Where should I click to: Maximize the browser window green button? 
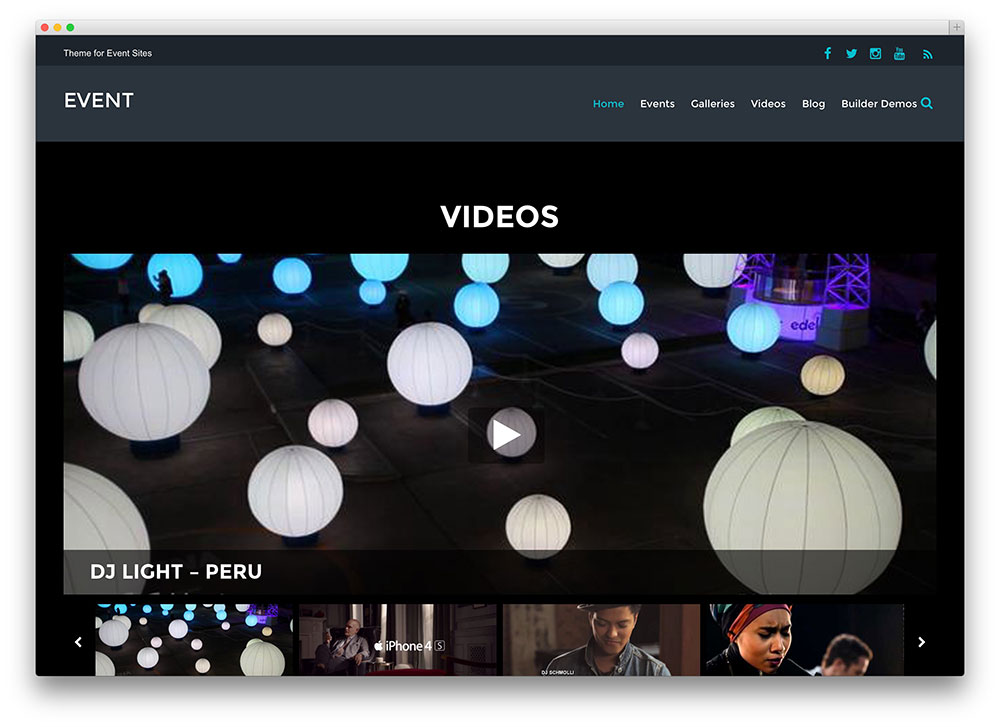click(70, 27)
